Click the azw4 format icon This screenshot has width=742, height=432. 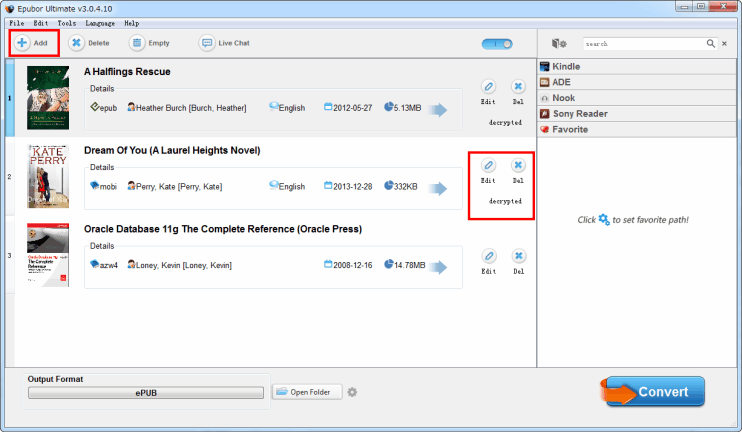(x=95, y=264)
